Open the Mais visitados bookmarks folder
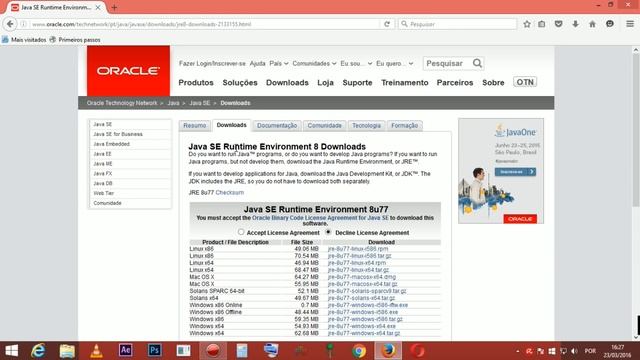Screen dimensions: 640x360 (24, 40)
